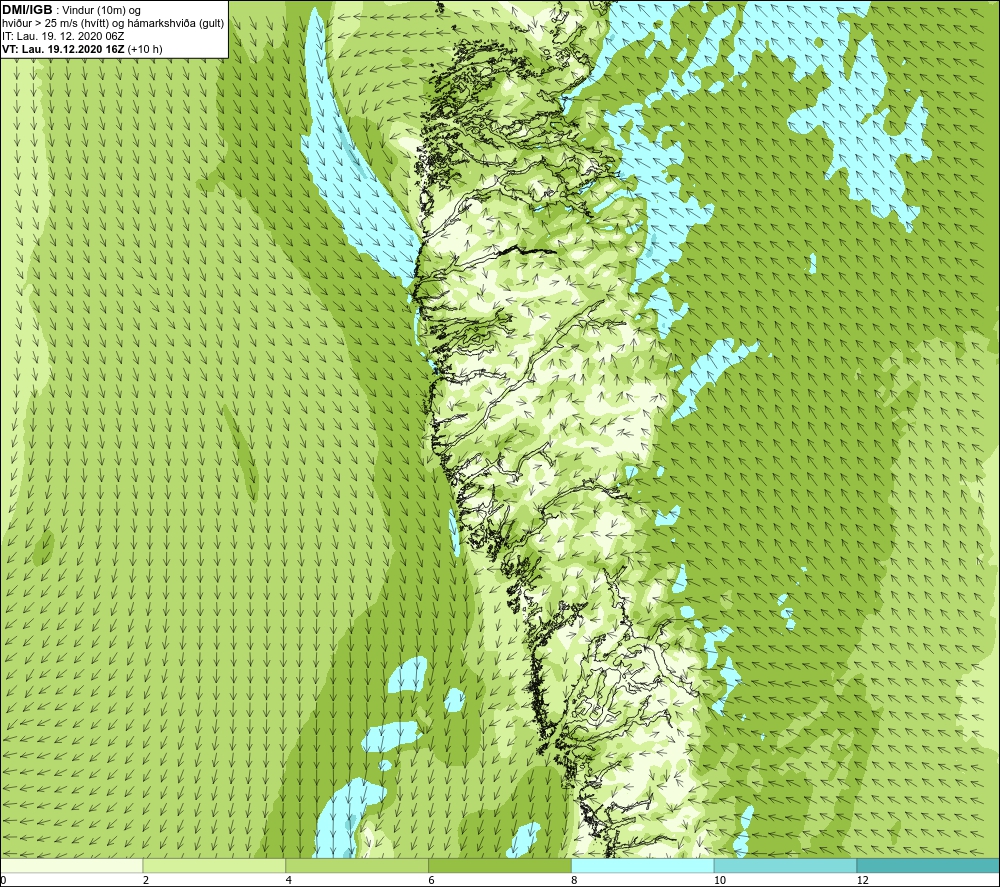Click the 2–4 m/s light green swatch

point(214,865)
